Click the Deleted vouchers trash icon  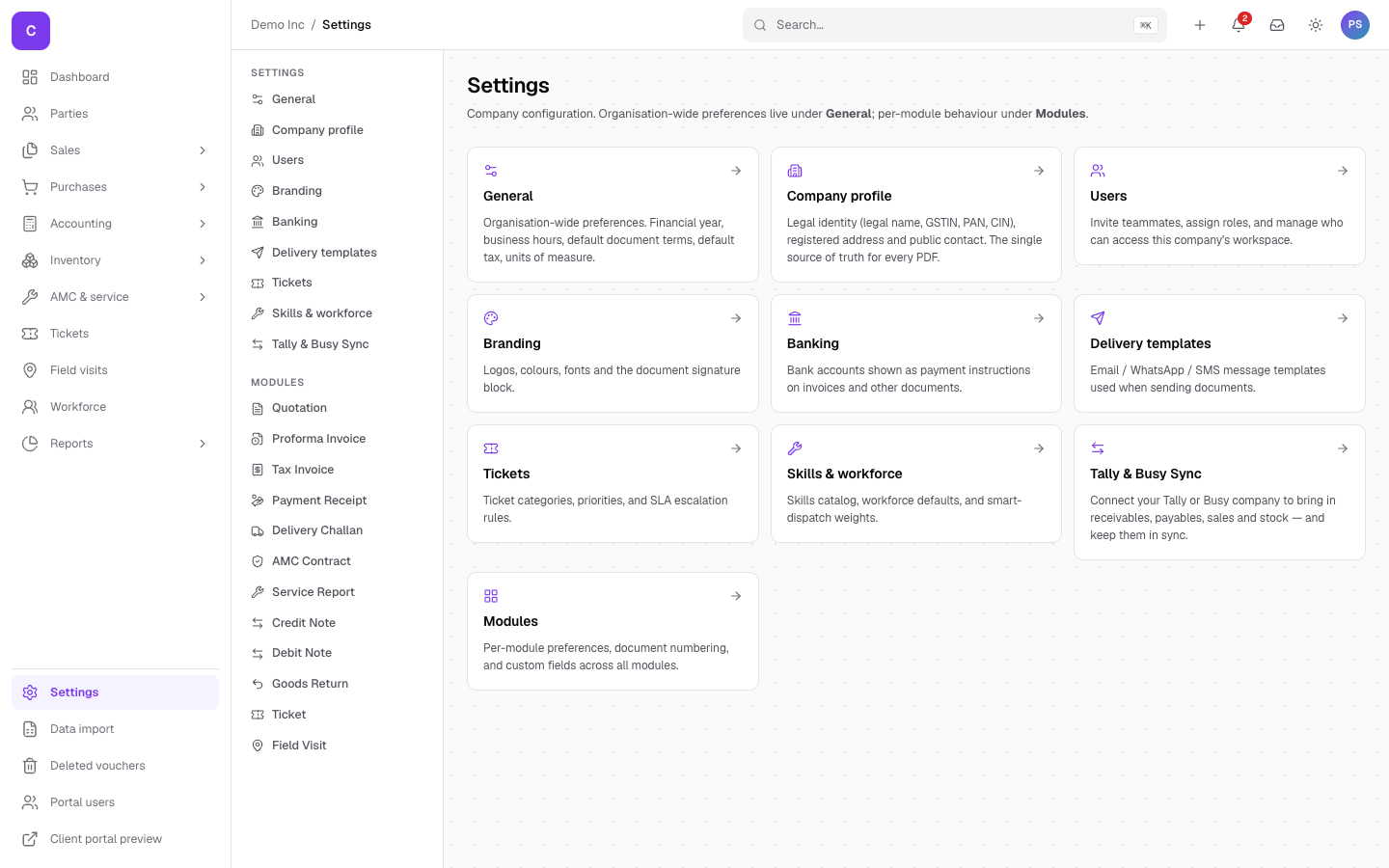coord(30,766)
